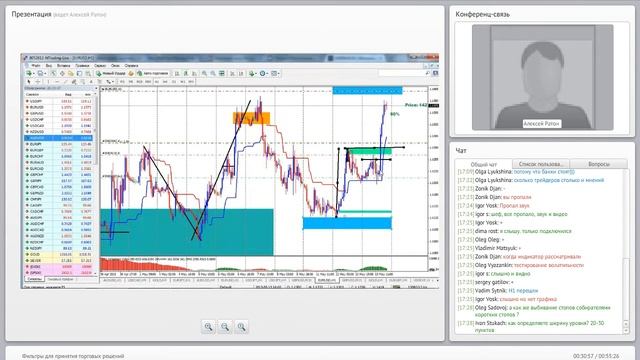The width and height of the screenshot is (640, 360).
Task: Toggle the Navigator star-folder icon
Action: [x=71, y=73]
